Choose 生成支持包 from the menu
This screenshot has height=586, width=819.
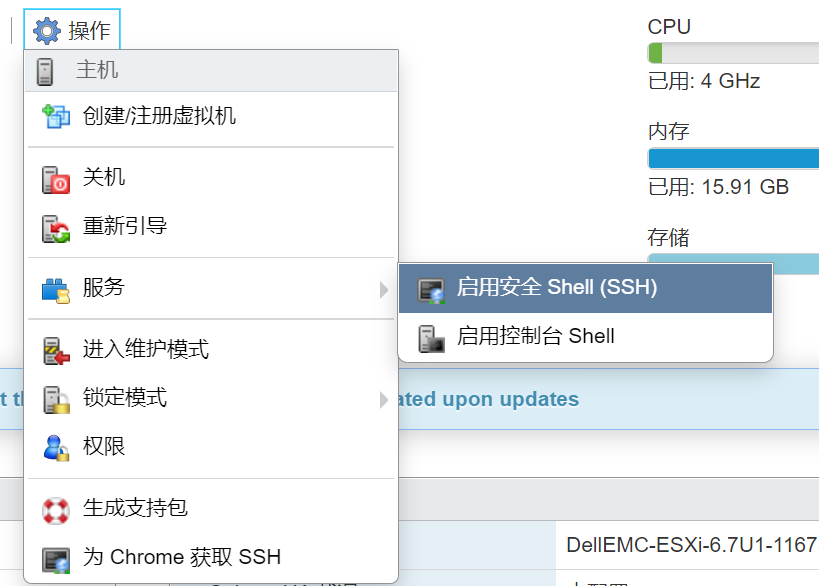click(x=135, y=508)
